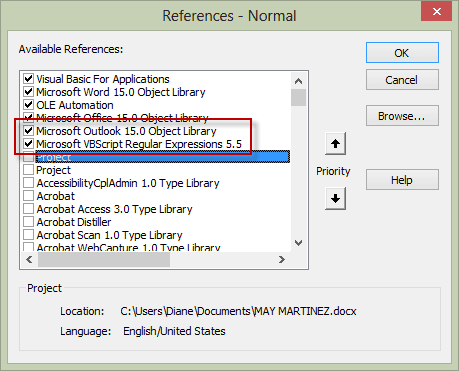Uncheck Microsoft Office 15.0 Object Library
The image size is (459, 371).
[29, 117]
